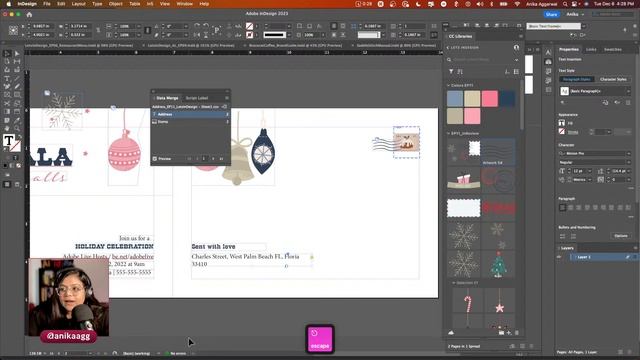Viewport: 640px width, 360px height.
Task: Select the Content Collector tool
Action: (7, 70)
